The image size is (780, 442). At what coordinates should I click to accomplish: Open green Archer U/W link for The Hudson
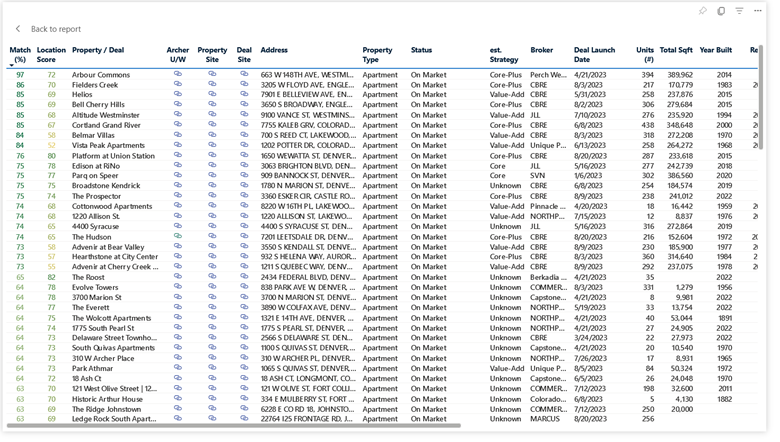(178, 236)
